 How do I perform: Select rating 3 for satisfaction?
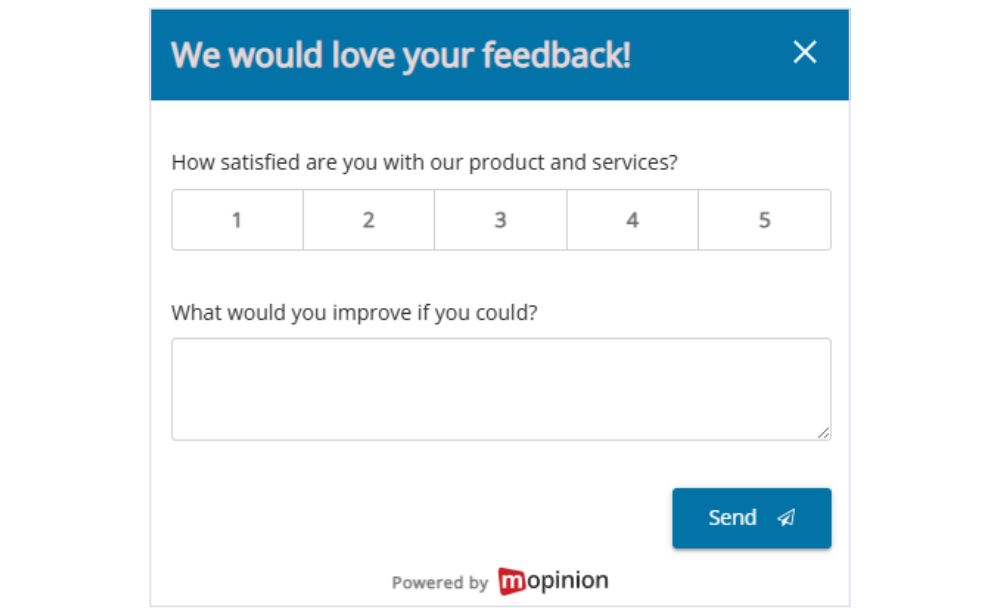pos(500,220)
